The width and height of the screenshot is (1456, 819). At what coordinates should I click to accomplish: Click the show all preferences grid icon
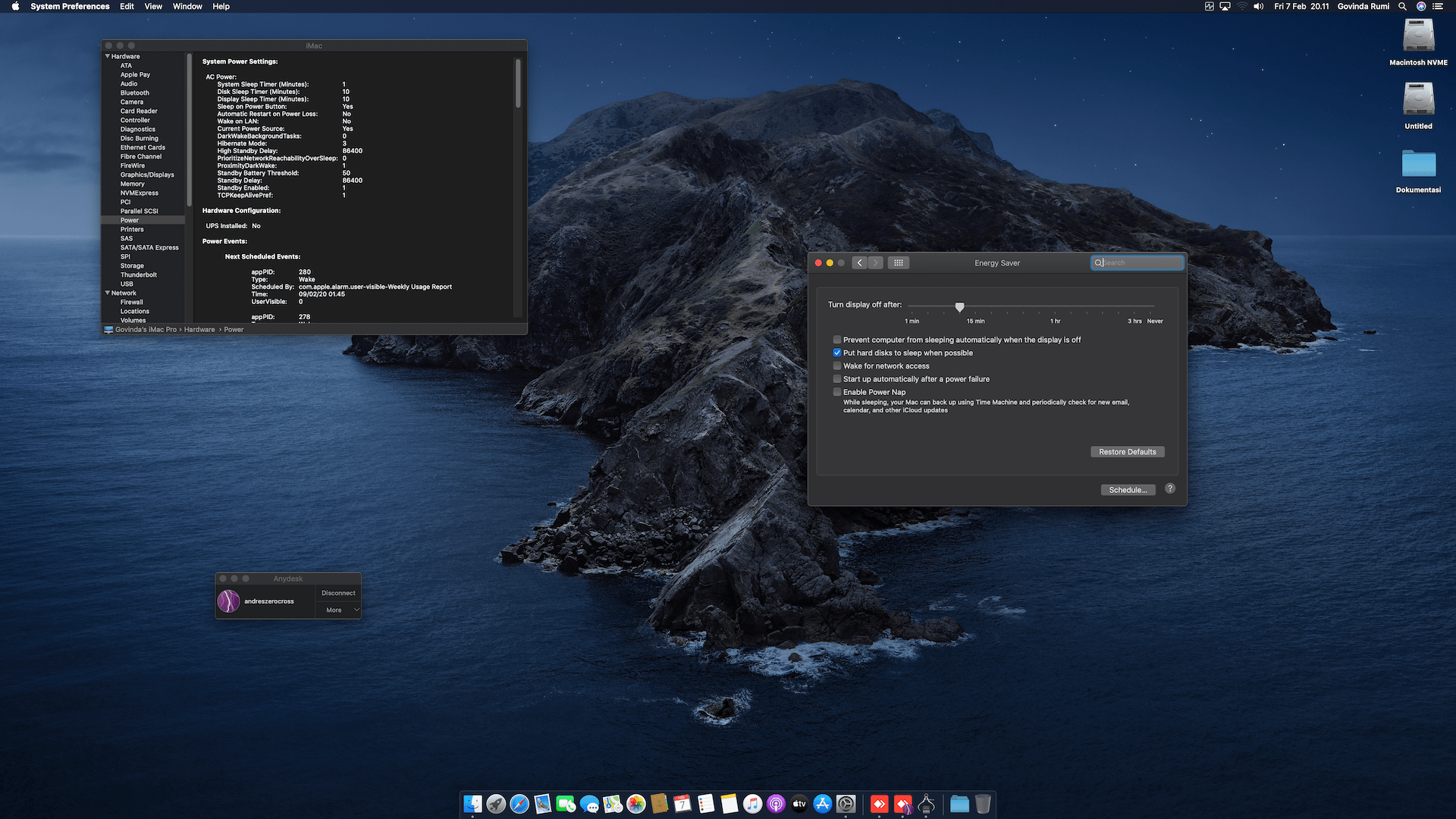pos(899,262)
